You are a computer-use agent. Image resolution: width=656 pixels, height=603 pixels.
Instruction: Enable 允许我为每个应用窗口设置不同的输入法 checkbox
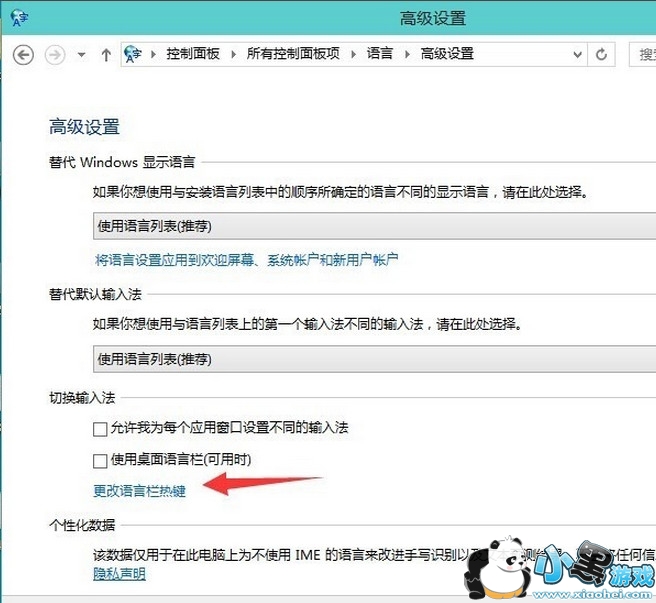(100, 429)
